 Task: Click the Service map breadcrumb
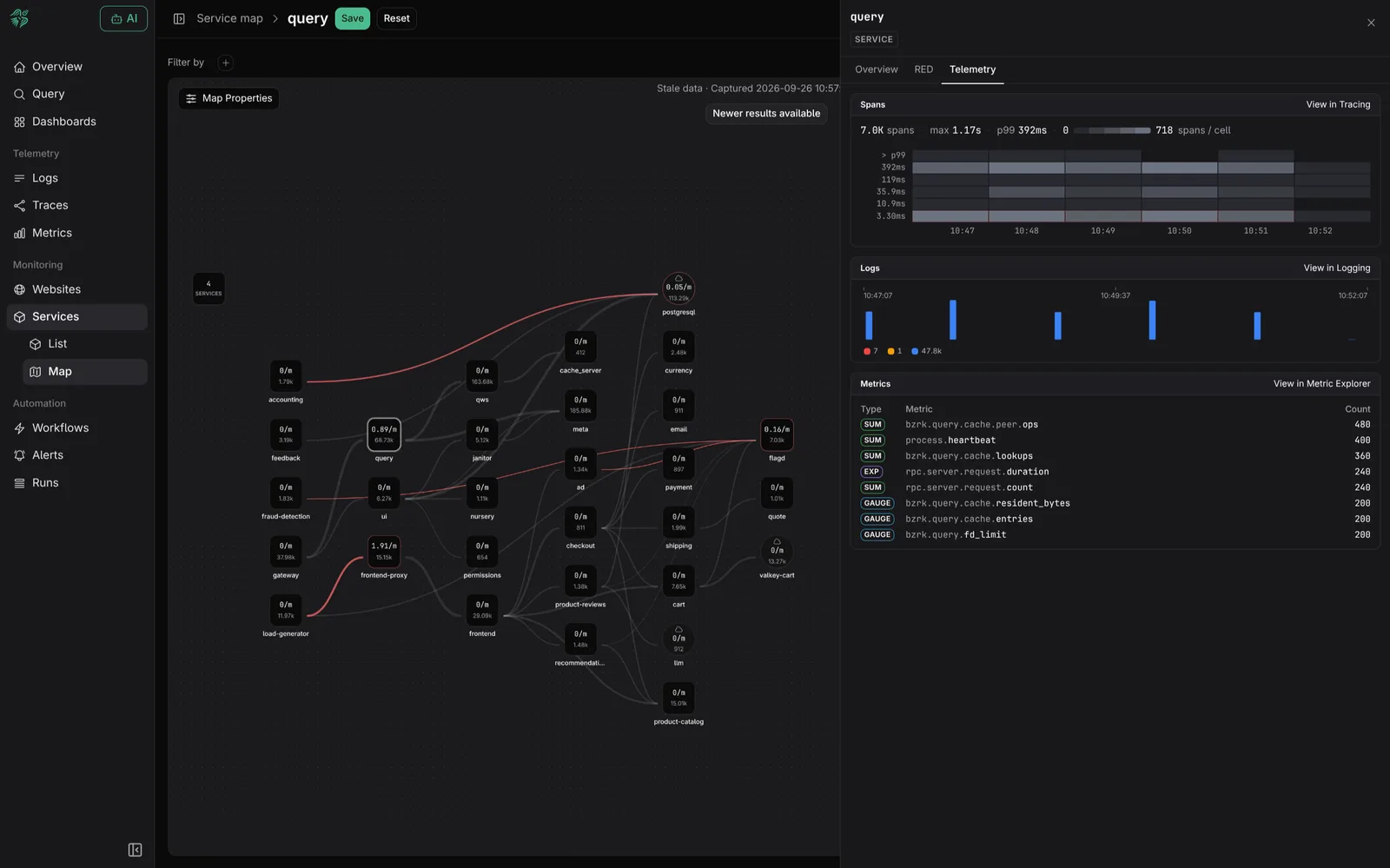pyautogui.click(x=229, y=18)
